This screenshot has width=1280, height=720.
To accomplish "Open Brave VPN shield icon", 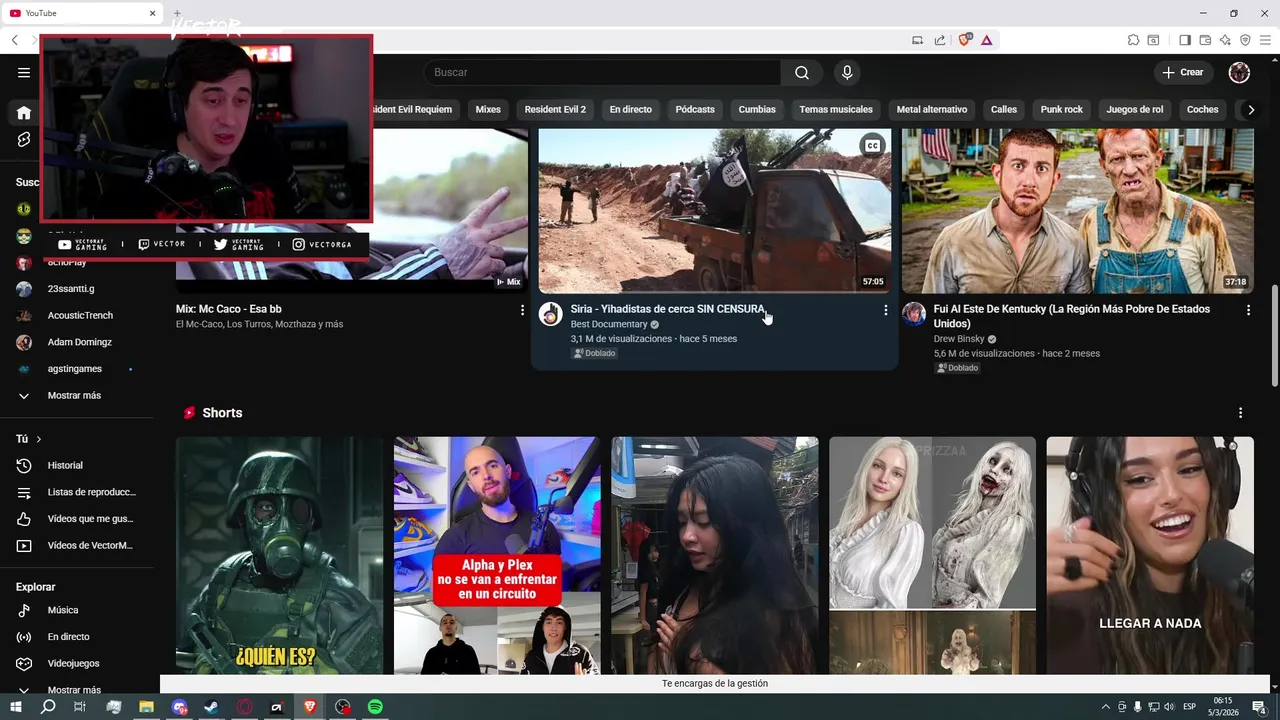I will tap(1245, 40).
